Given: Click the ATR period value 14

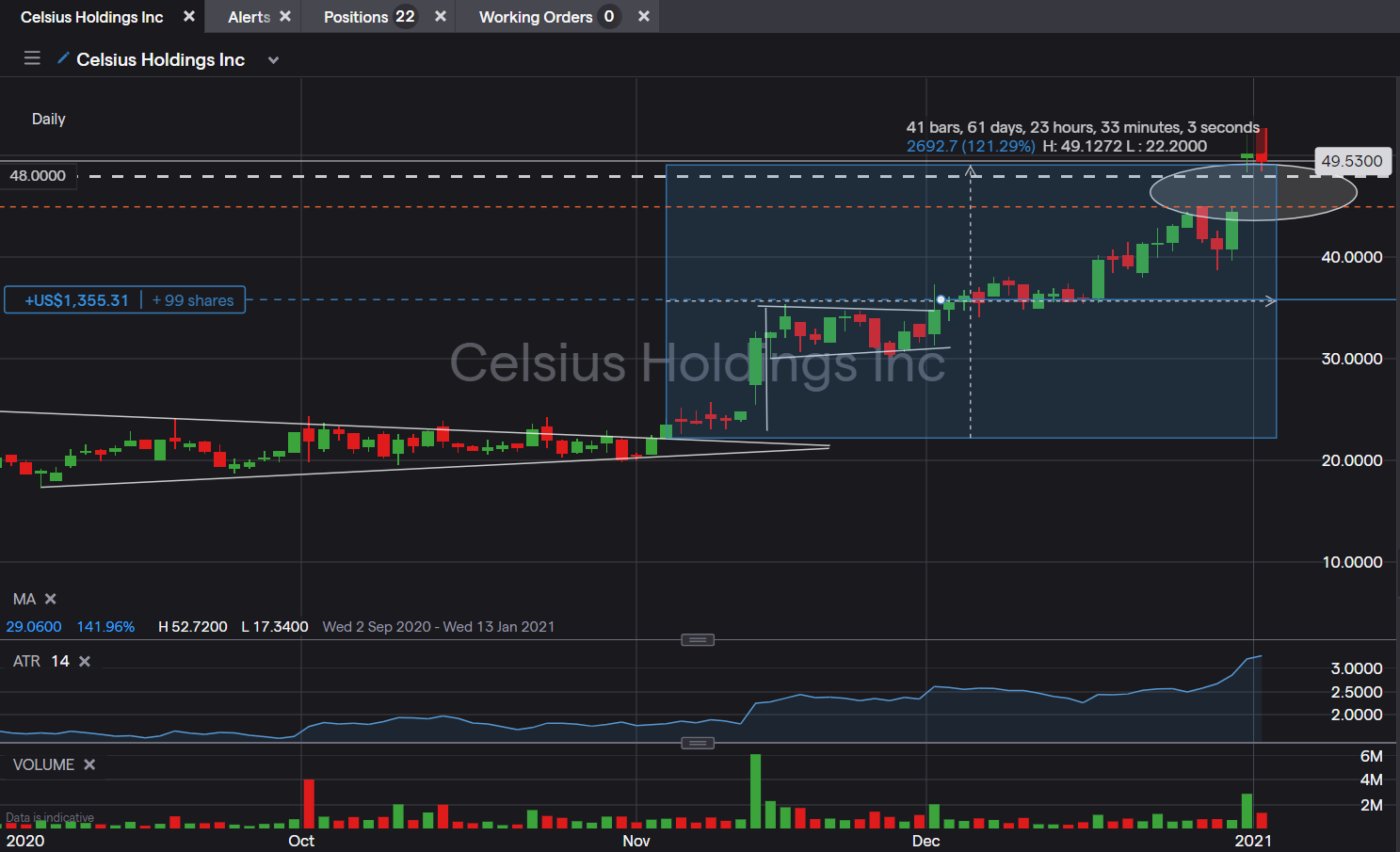Looking at the screenshot, I should pyautogui.click(x=60, y=661).
